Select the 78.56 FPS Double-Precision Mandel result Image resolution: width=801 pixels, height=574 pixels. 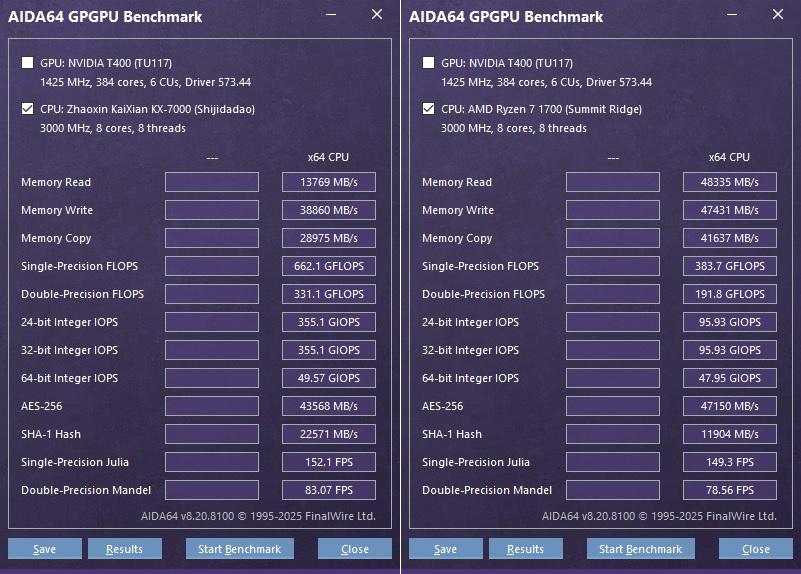730,490
